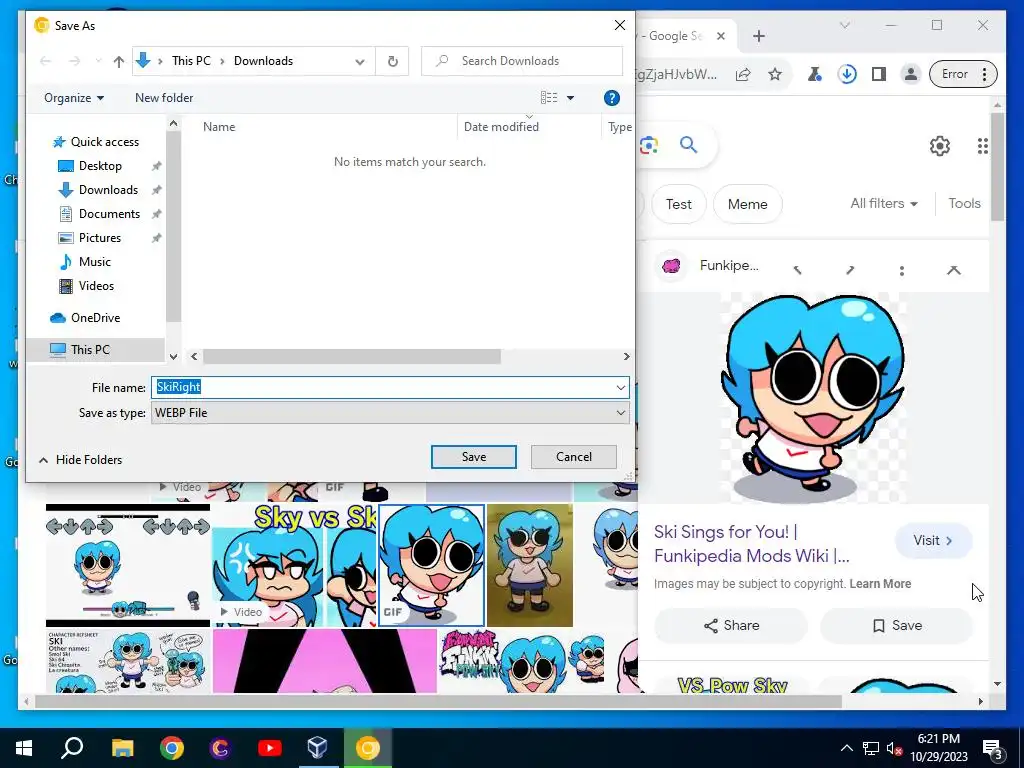Open Chrome Labs flask icon

(x=814, y=74)
